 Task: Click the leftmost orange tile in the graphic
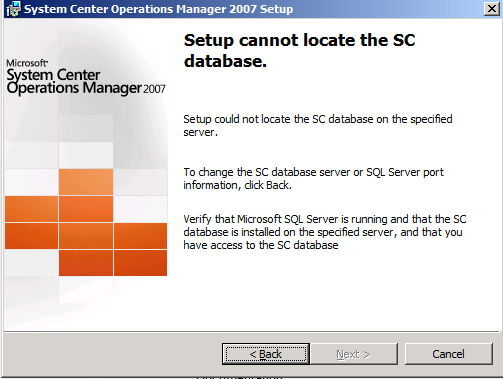(x=31, y=209)
